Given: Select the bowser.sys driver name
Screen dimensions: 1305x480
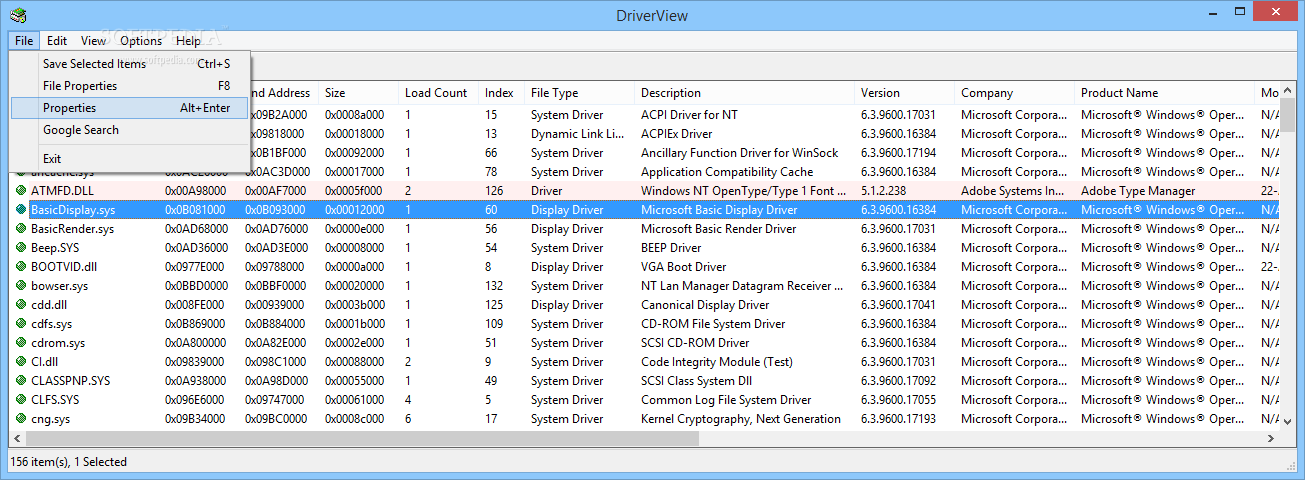Looking at the screenshot, I should point(59,286).
